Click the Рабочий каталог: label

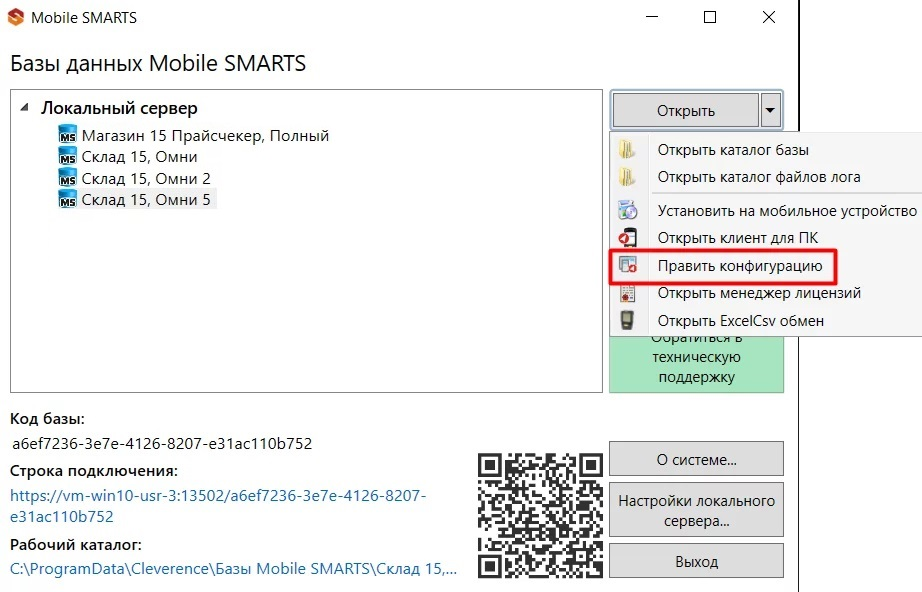pyautogui.click(x=76, y=544)
